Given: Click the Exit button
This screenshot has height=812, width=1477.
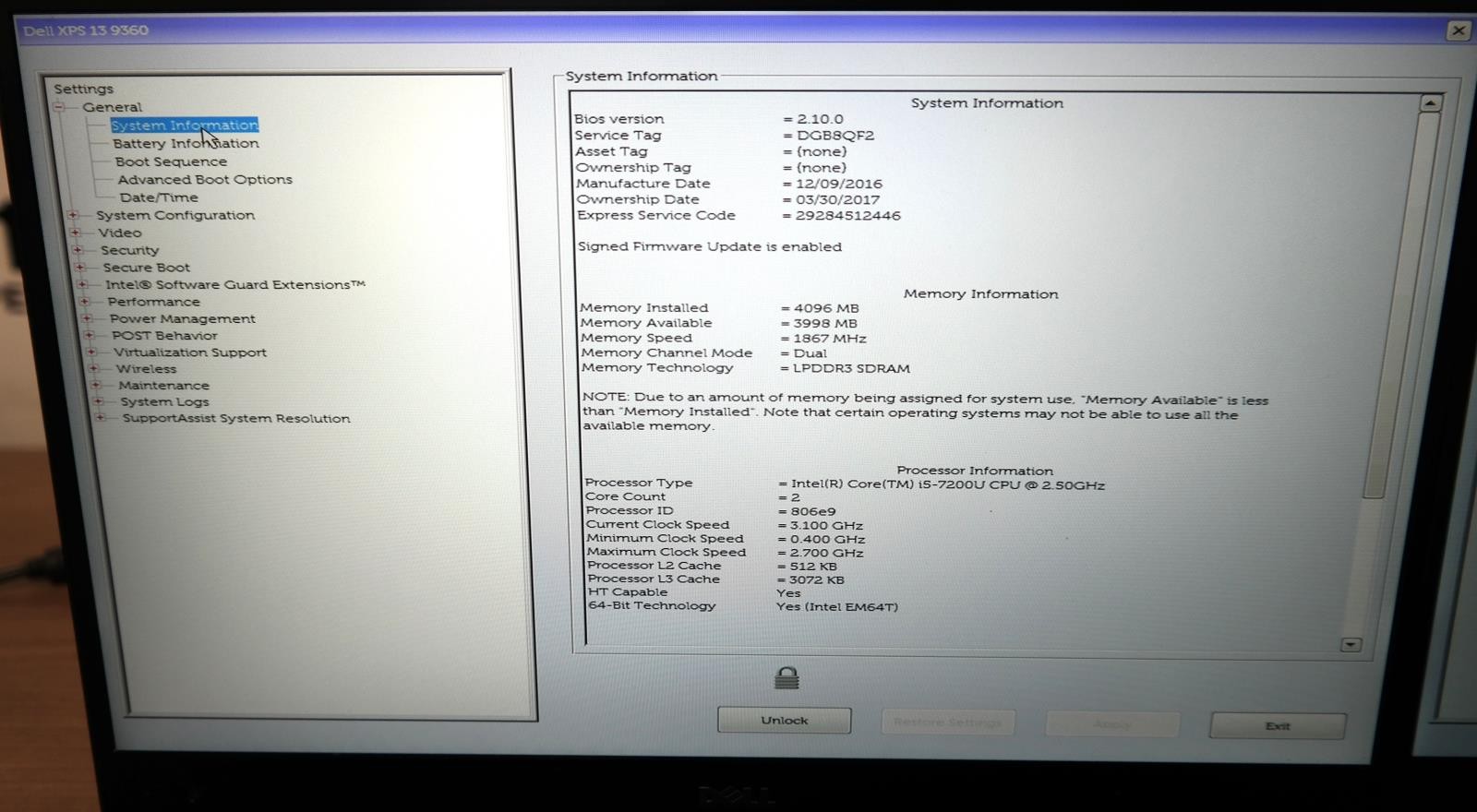Looking at the screenshot, I should point(1278,726).
